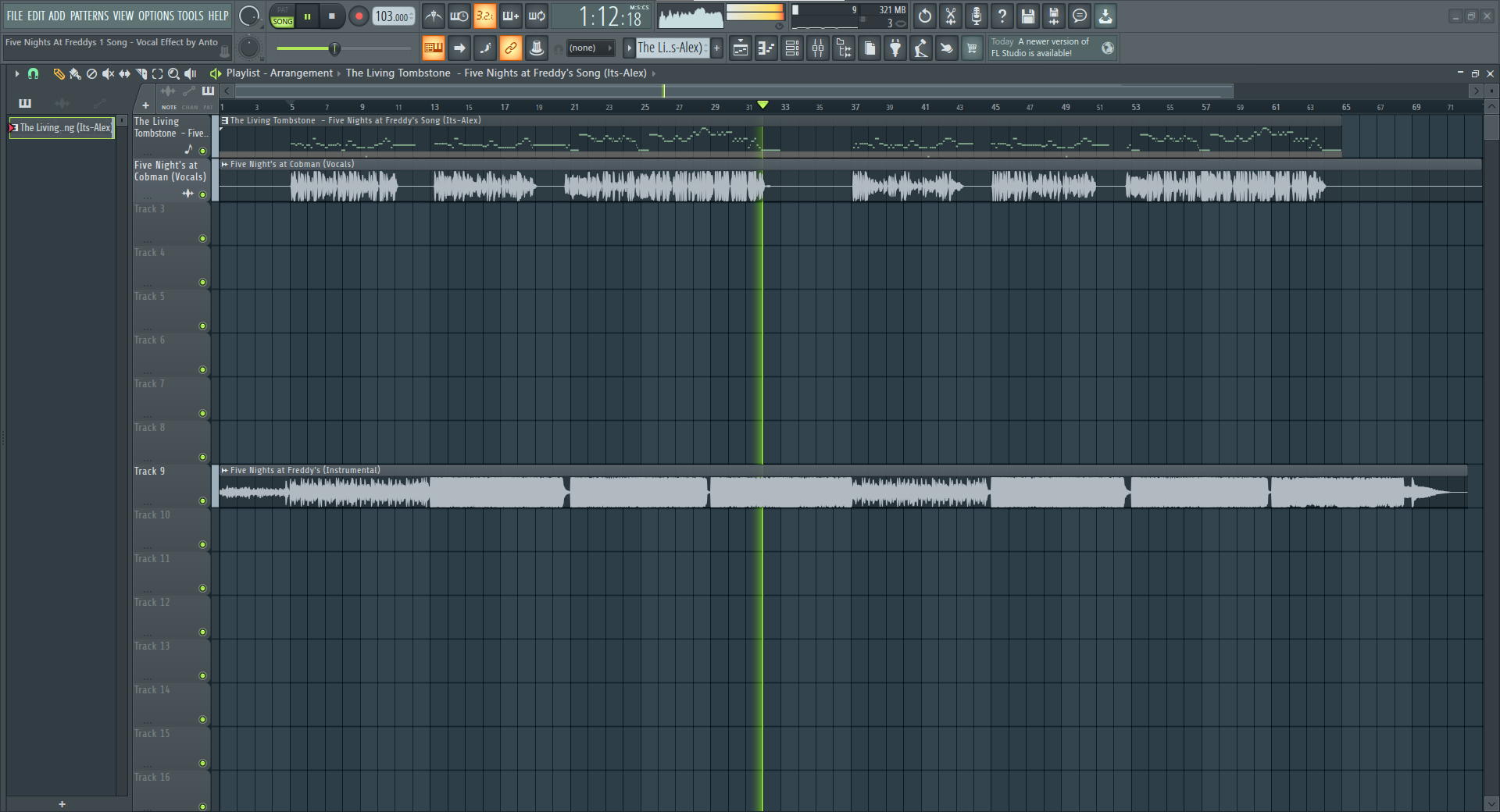1500x812 pixels.
Task: Mute Five Night's at Cobman vocals track
Action: (x=203, y=195)
